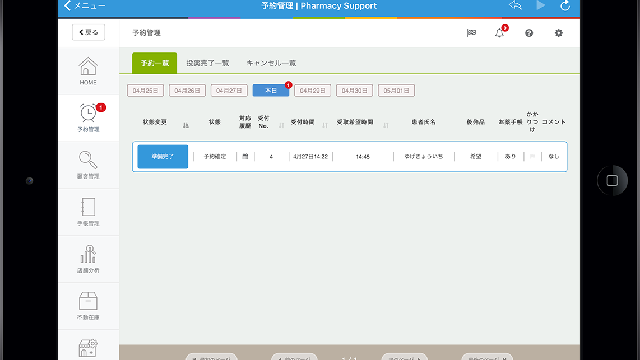Image resolution: width=640 pixels, height=360 pixels.
Task: Open the help question mark icon
Action: pos(529,33)
